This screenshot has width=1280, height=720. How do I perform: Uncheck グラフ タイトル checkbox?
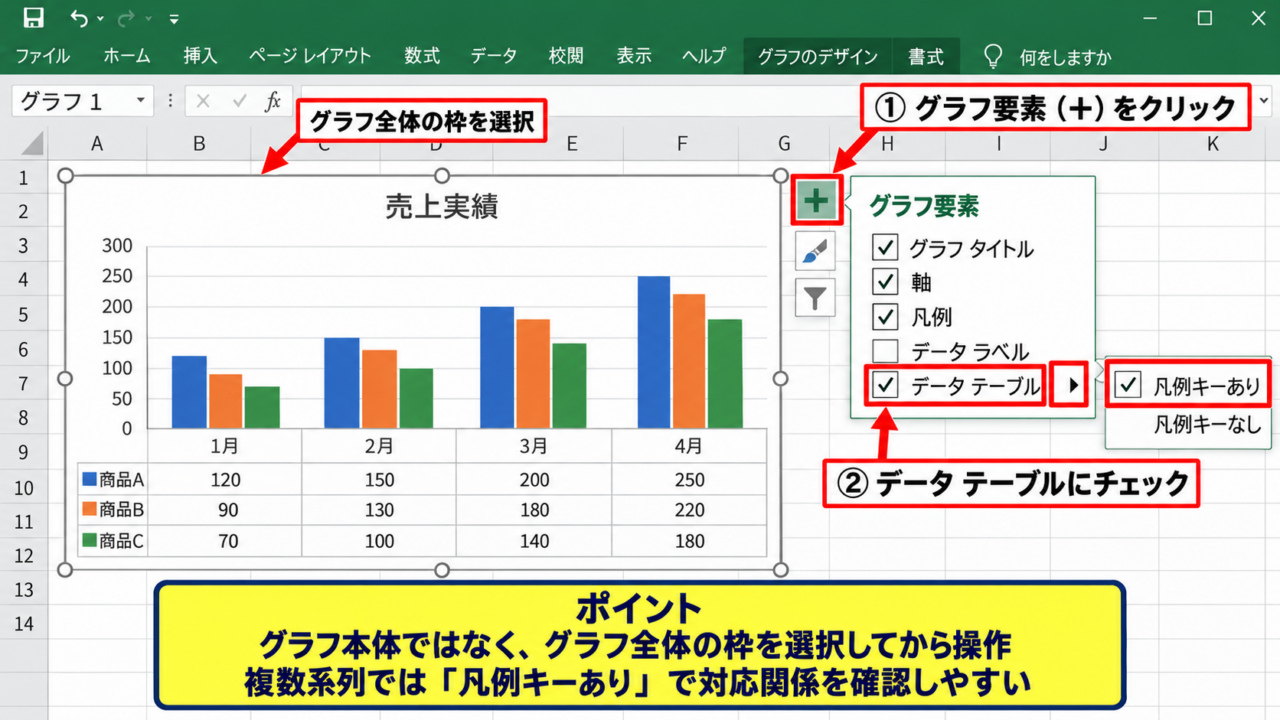pyautogui.click(x=885, y=248)
